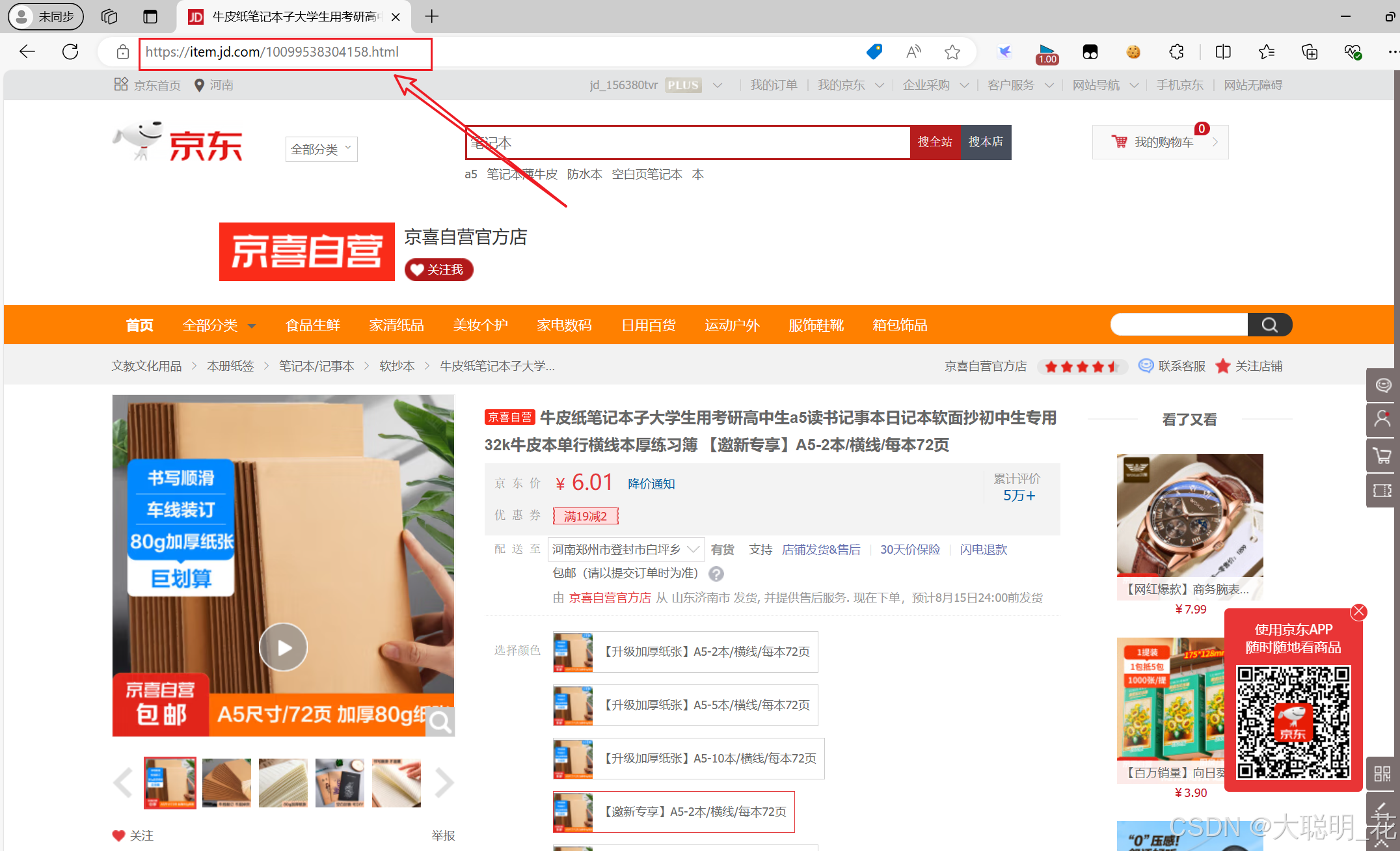This screenshot has height=851, width=1400.
Task: Click next arrow in thumbnail carousel
Action: (x=444, y=783)
